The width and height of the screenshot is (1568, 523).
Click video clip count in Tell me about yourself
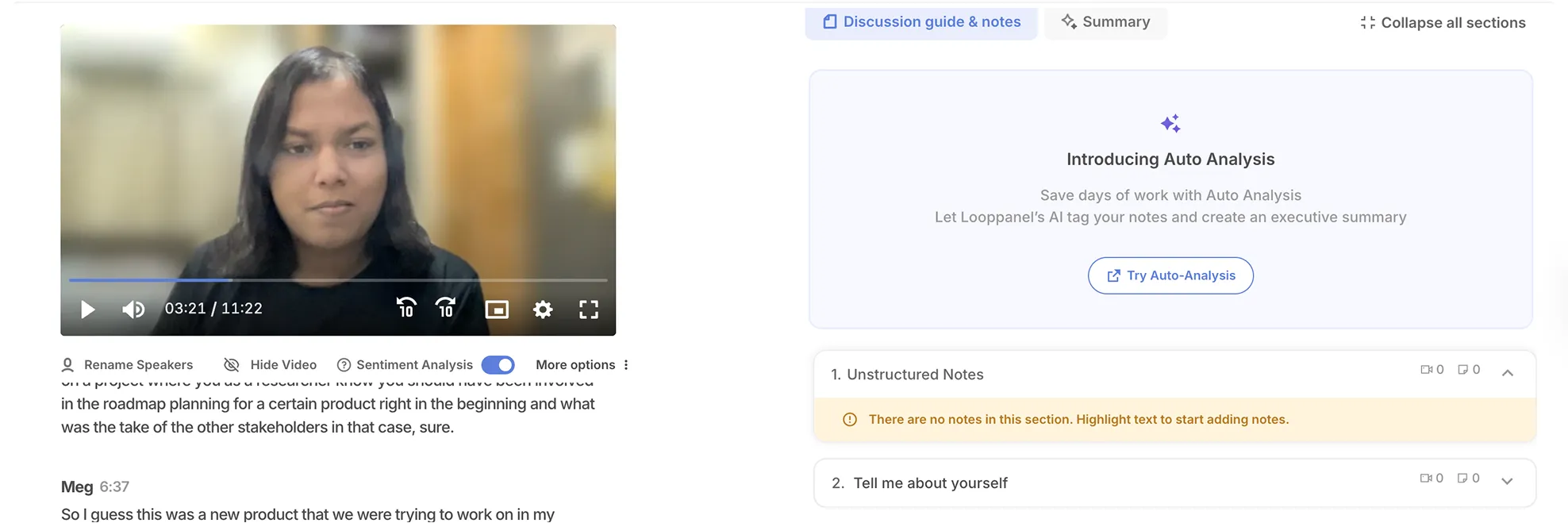coord(1432,479)
